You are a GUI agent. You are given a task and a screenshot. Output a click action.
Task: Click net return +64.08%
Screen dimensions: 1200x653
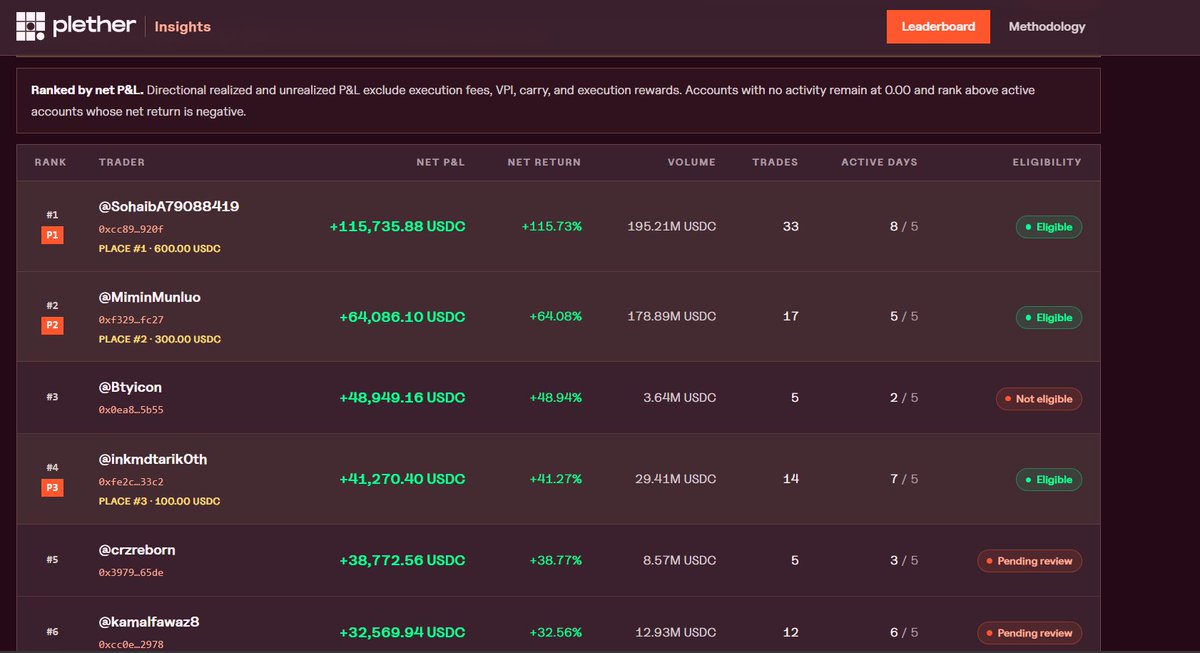[555, 317]
